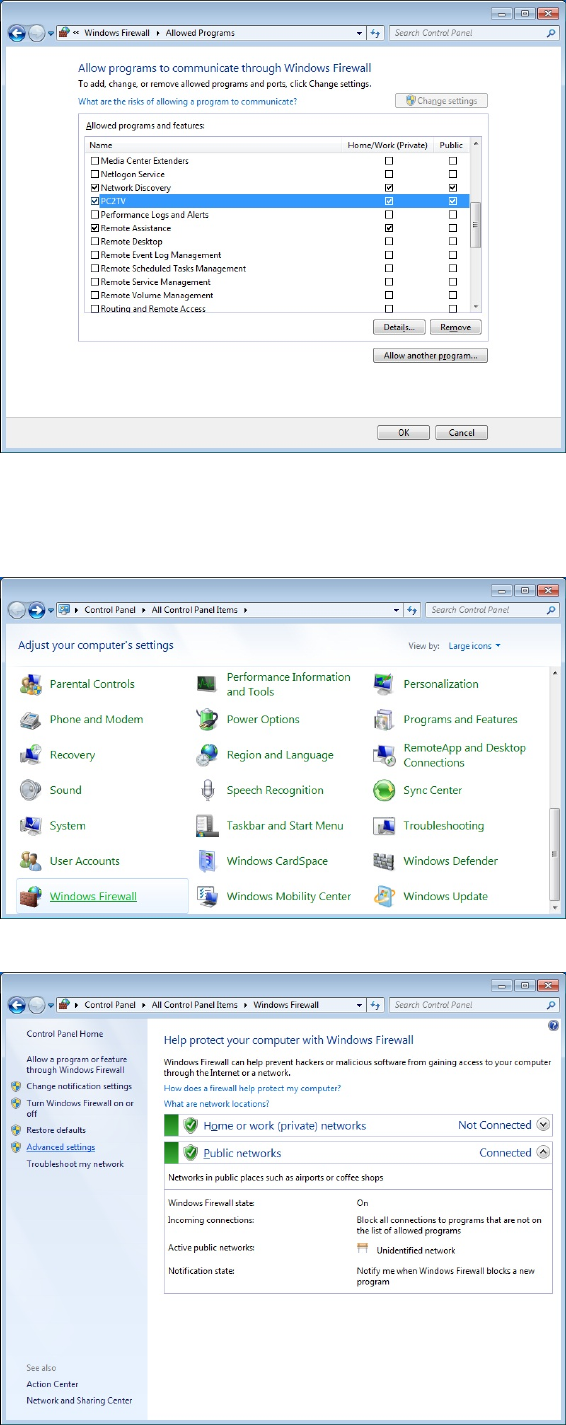Click refresh icon in Allowed Programs address bar

pos(375,33)
